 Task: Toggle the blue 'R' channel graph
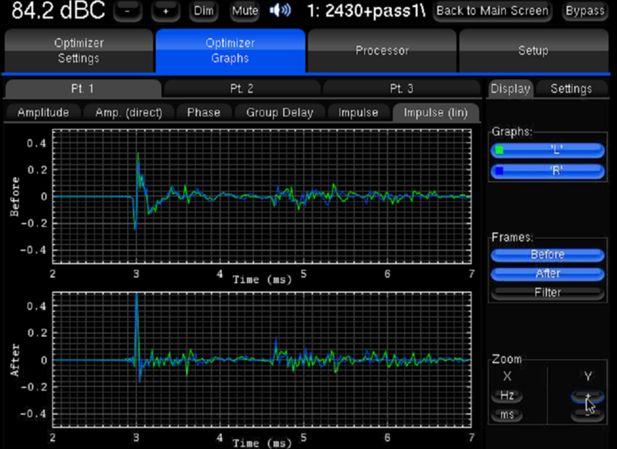pyautogui.click(x=547, y=170)
